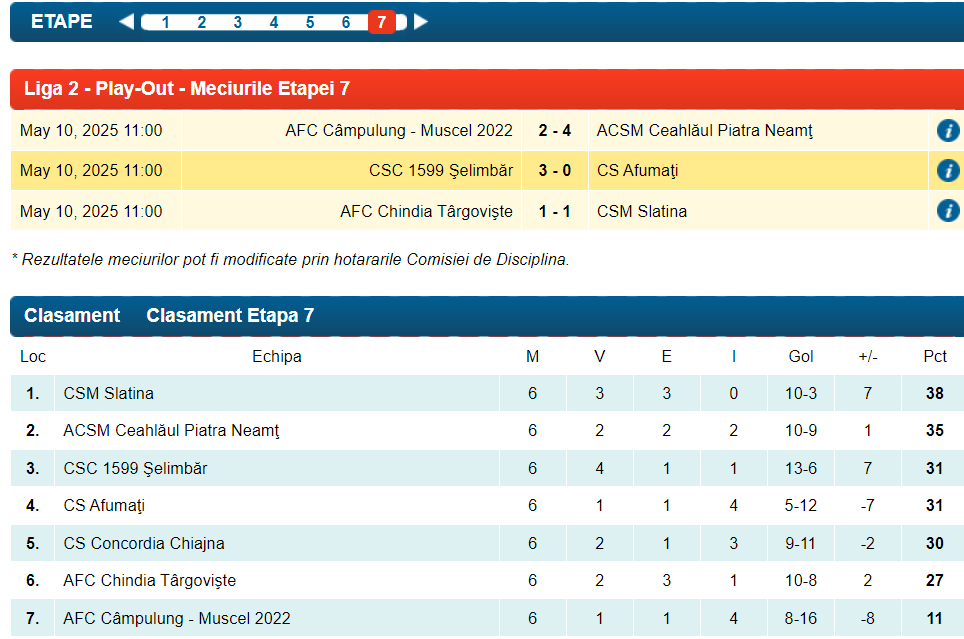Click Clasament Etapa 7 tab

[230, 316]
